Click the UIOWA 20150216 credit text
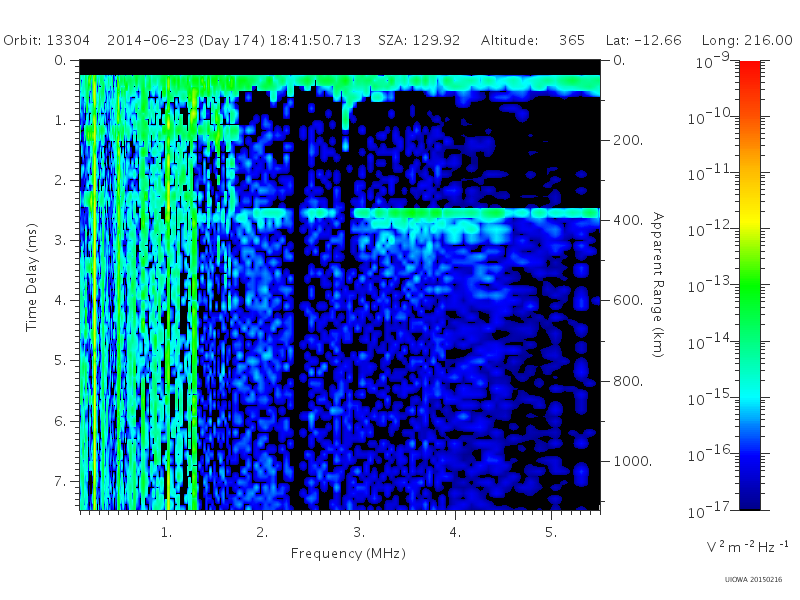 [754, 580]
